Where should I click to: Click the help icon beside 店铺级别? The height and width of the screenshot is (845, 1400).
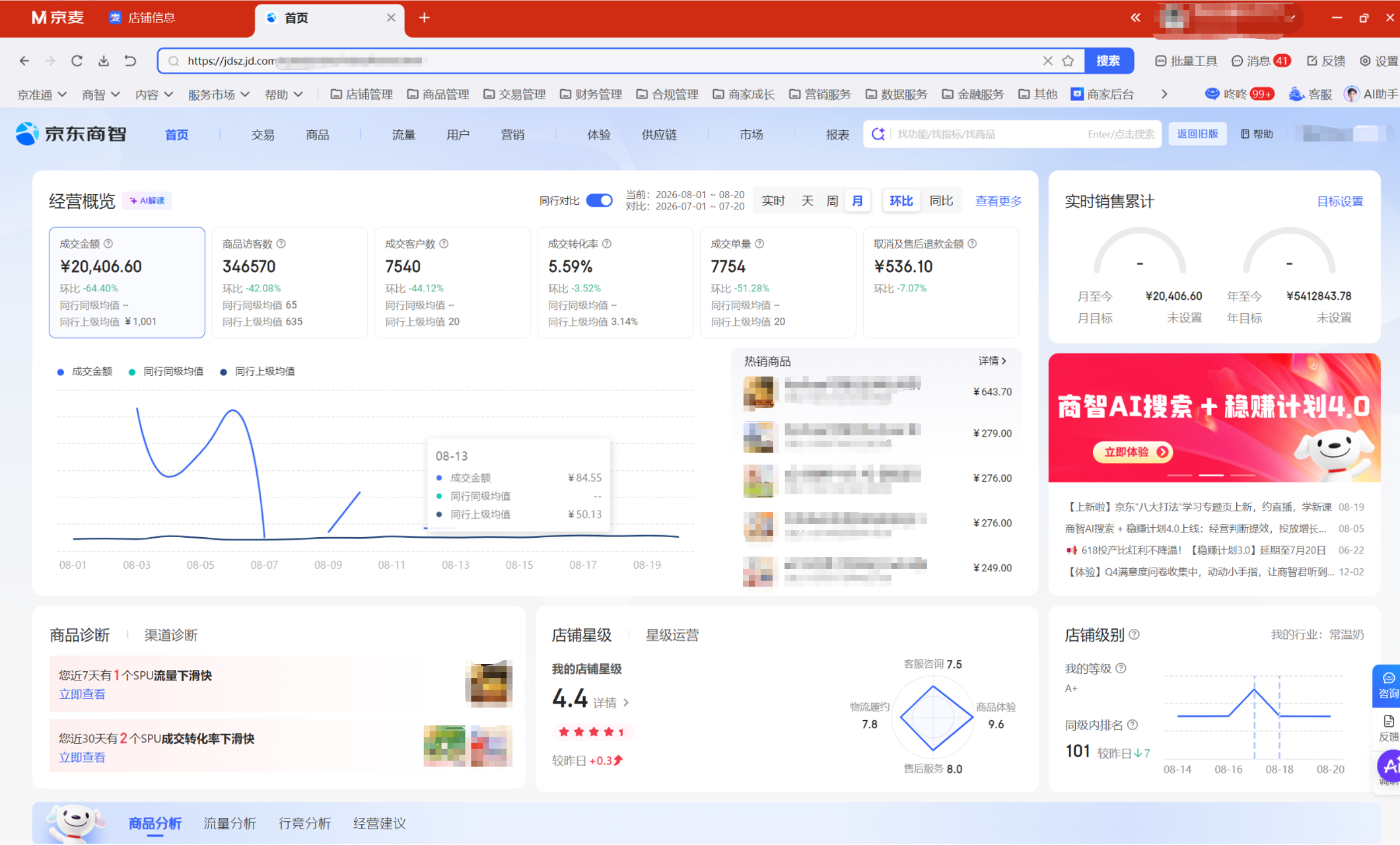click(x=1135, y=634)
